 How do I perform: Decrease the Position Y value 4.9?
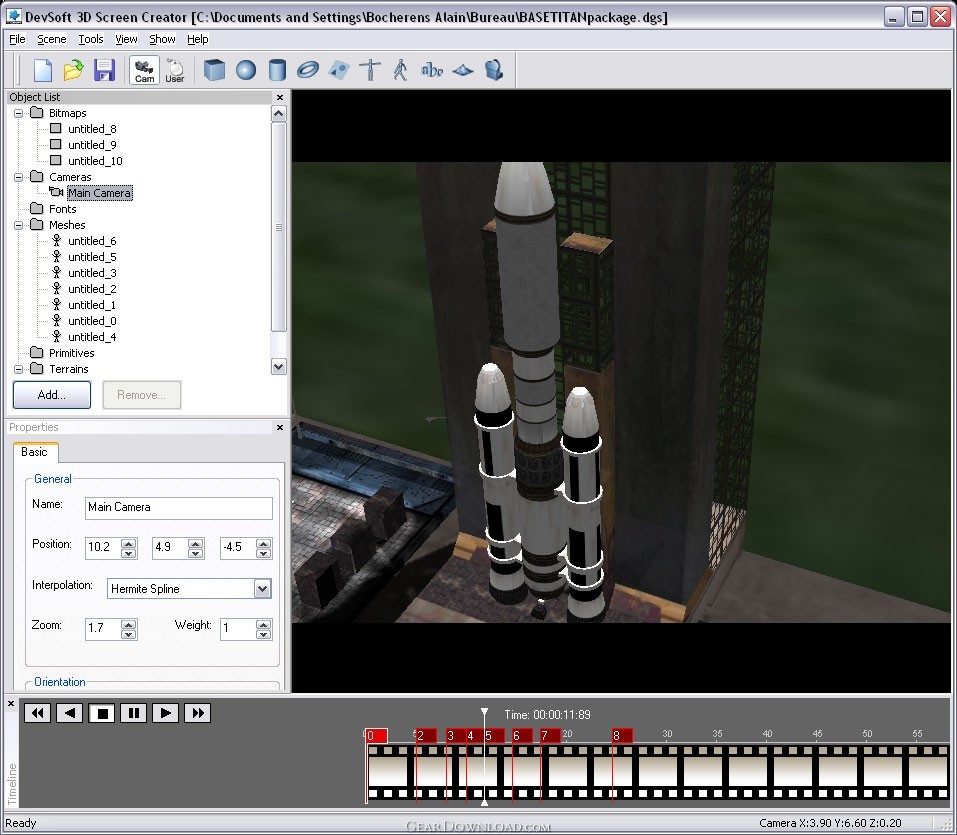[195, 553]
